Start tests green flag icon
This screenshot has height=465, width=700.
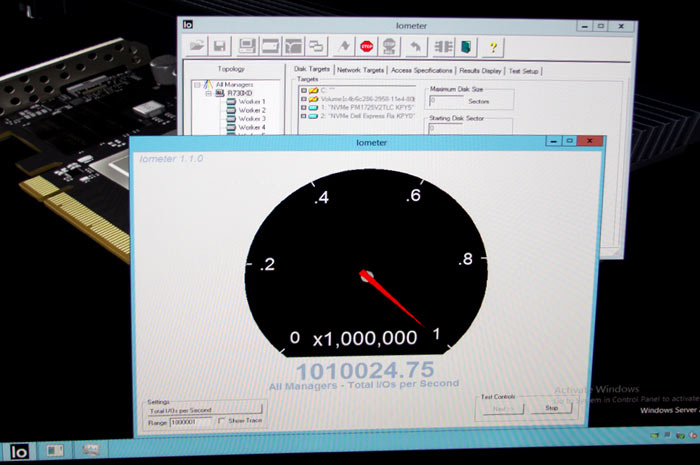pyautogui.click(x=344, y=46)
